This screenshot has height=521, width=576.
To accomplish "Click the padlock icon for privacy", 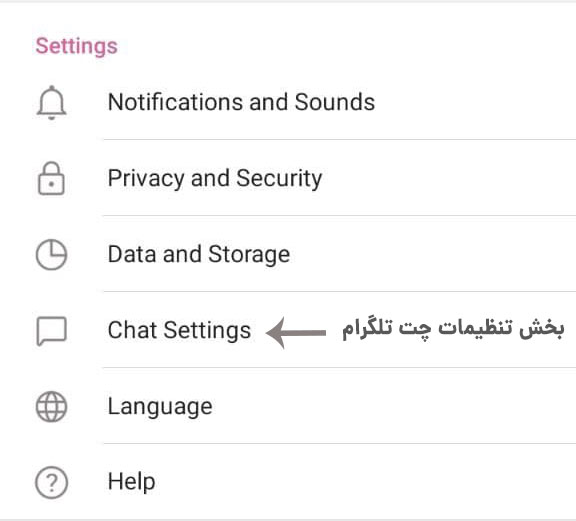I will pos(51,178).
